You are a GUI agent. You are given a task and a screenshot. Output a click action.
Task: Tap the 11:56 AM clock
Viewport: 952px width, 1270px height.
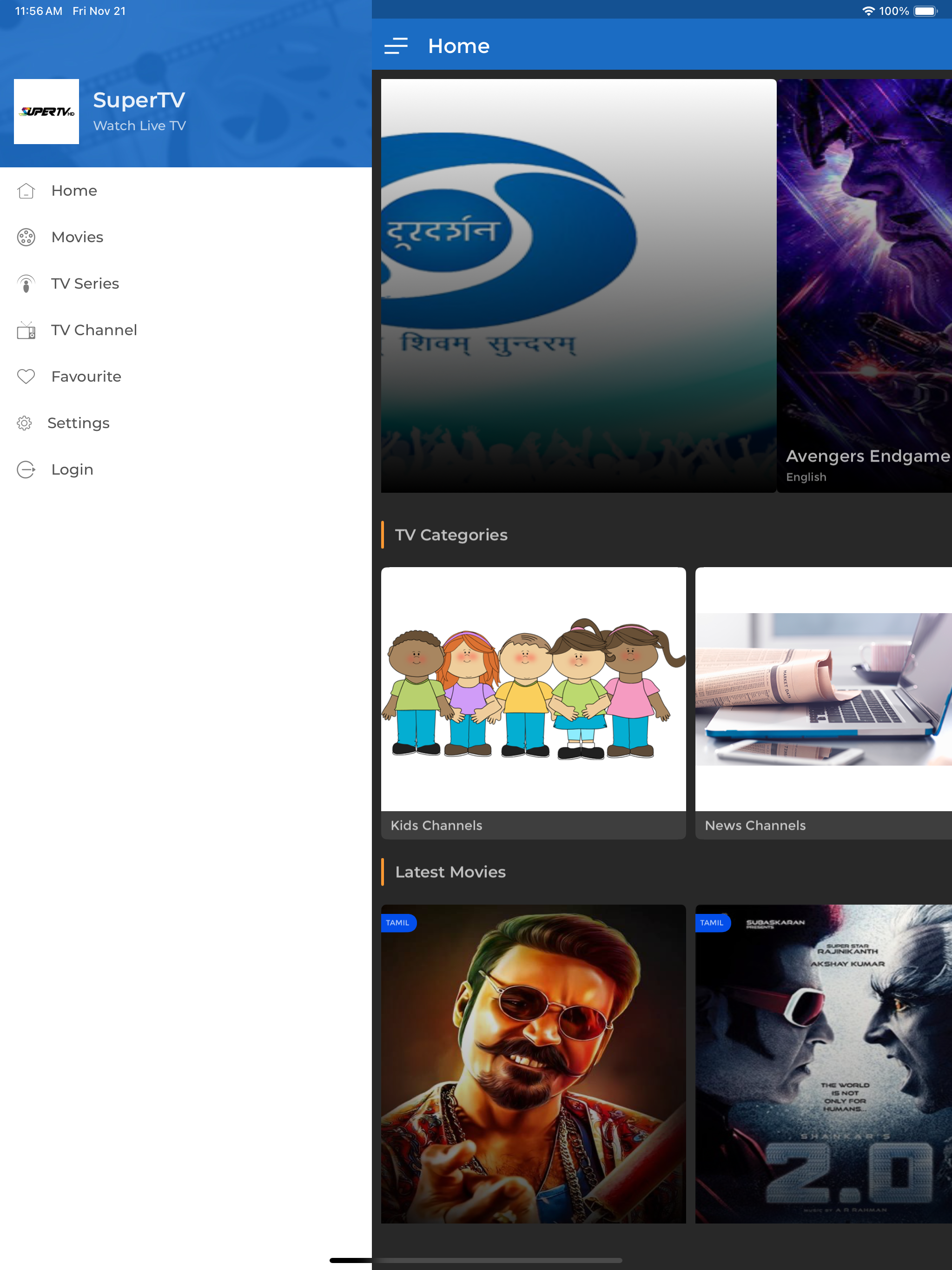[x=39, y=11]
